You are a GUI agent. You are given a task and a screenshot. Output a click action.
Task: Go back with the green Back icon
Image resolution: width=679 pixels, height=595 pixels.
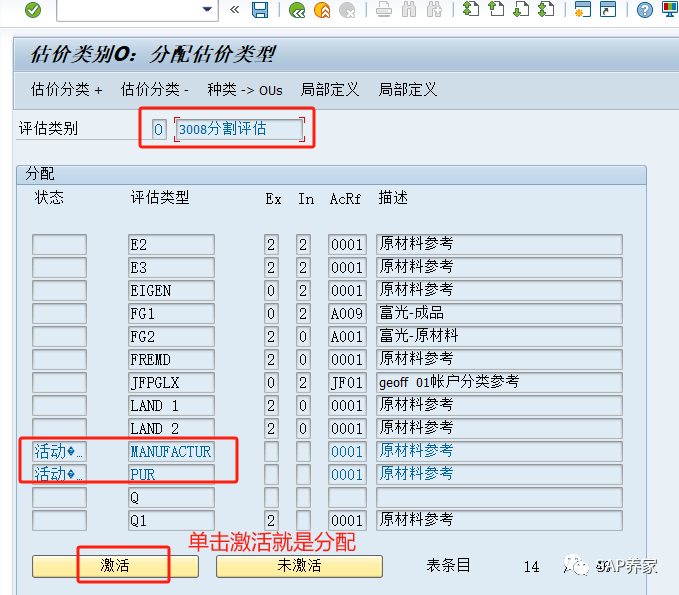(297, 10)
